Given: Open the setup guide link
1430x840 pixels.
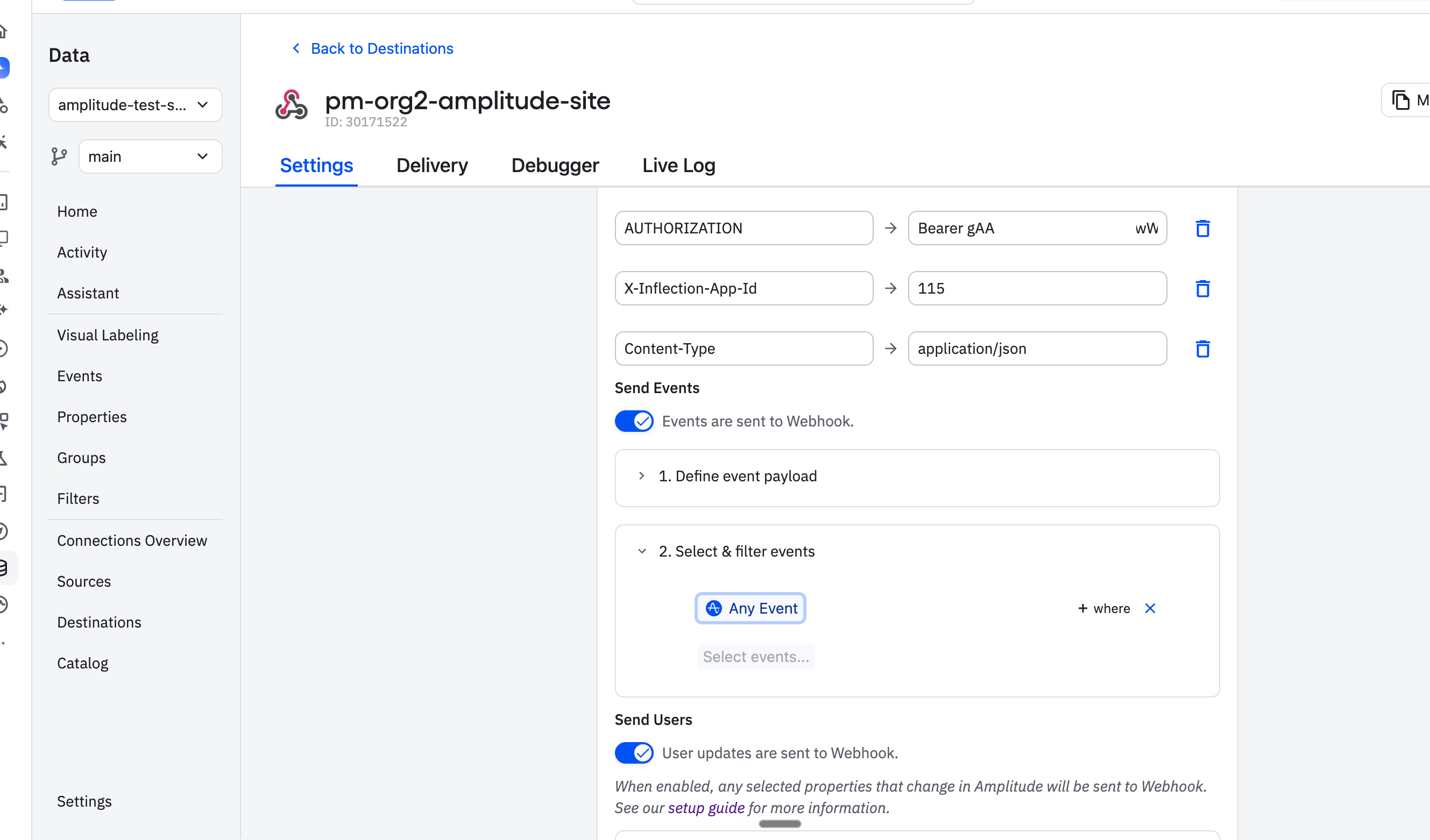Looking at the screenshot, I should (x=706, y=808).
